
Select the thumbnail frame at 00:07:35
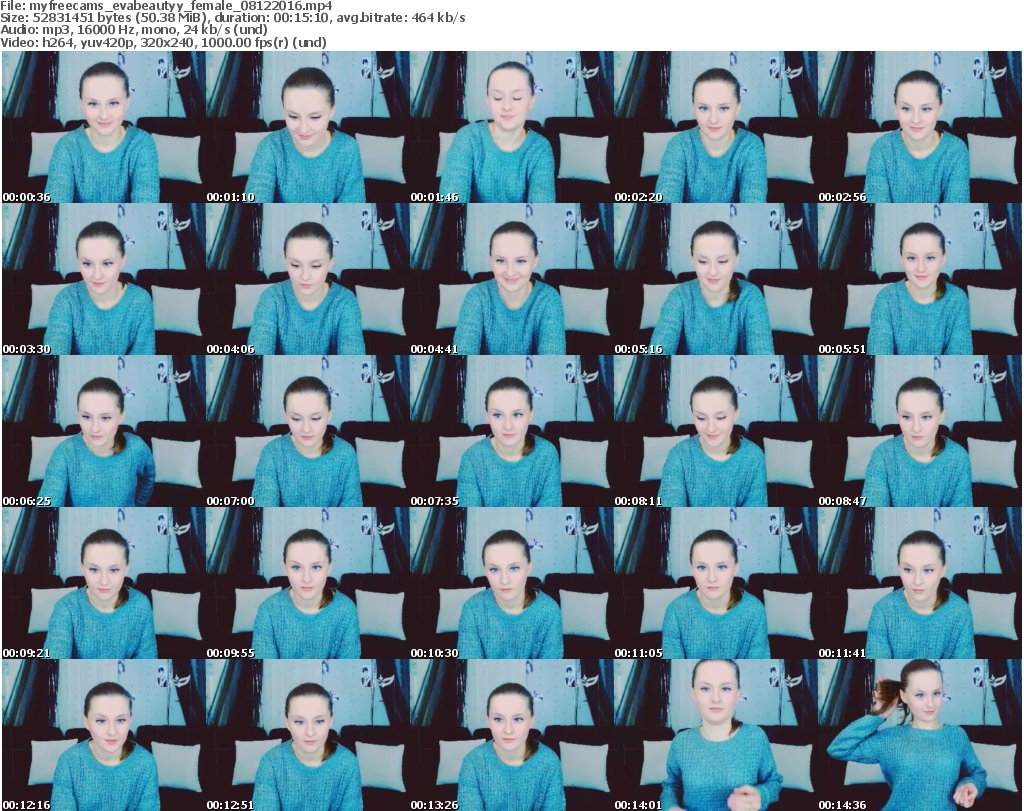[x=511, y=431]
